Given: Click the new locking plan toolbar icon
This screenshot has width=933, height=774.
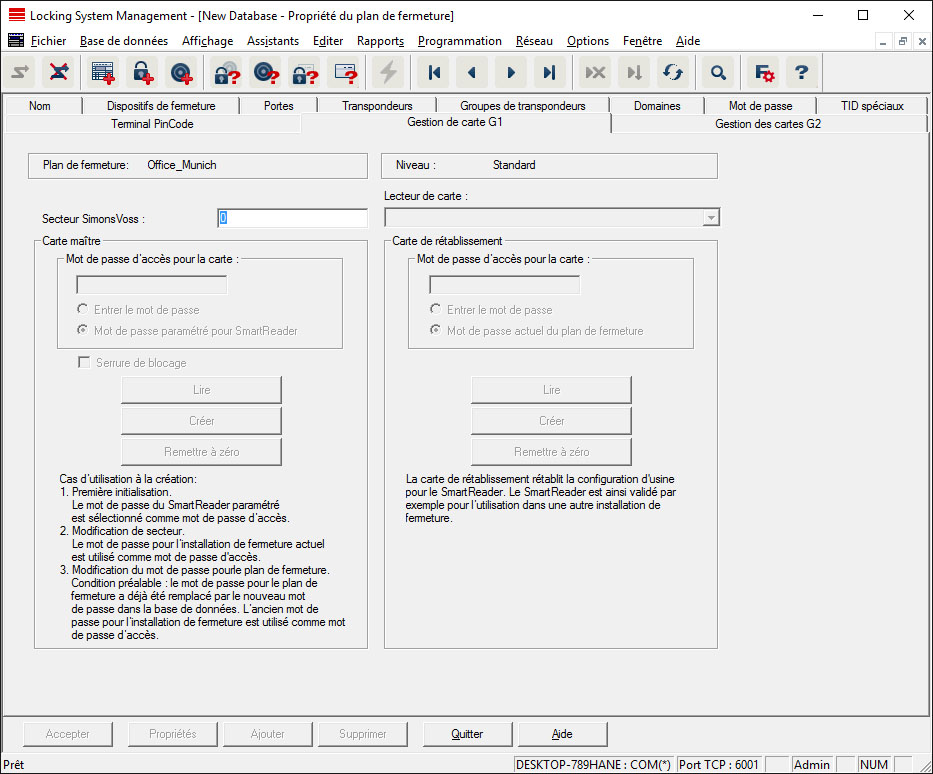Looking at the screenshot, I should [102, 72].
